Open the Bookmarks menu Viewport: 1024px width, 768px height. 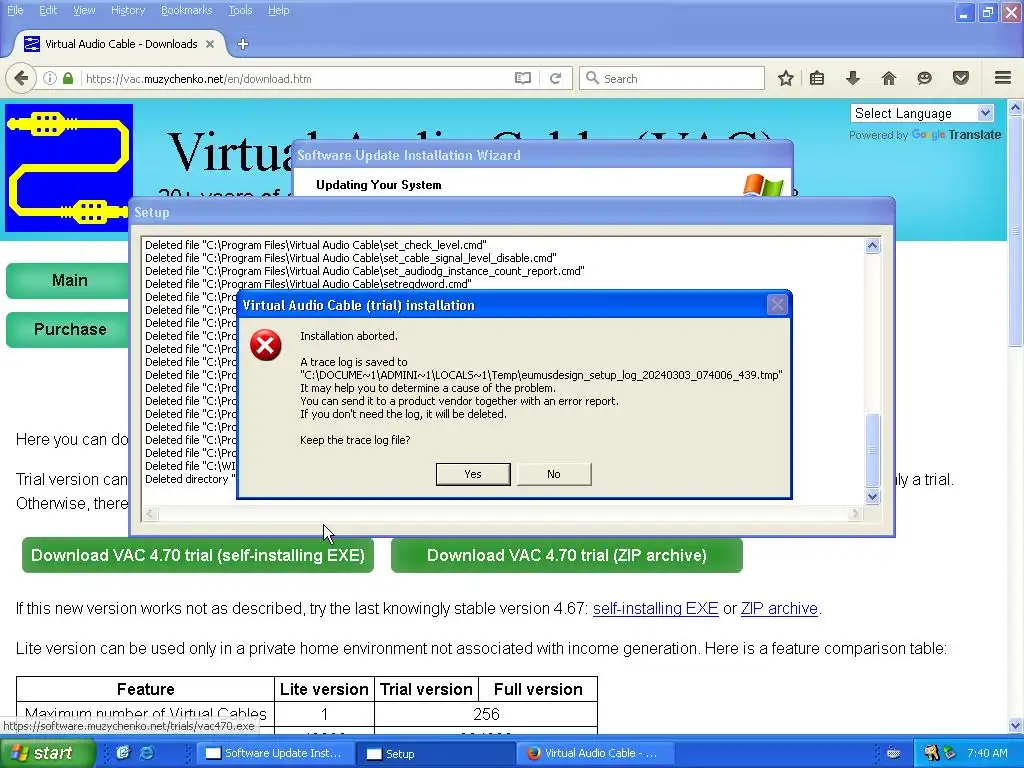(186, 10)
